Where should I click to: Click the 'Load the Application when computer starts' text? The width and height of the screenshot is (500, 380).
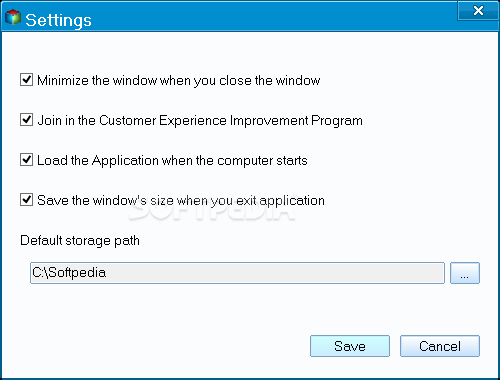[x=172, y=160]
